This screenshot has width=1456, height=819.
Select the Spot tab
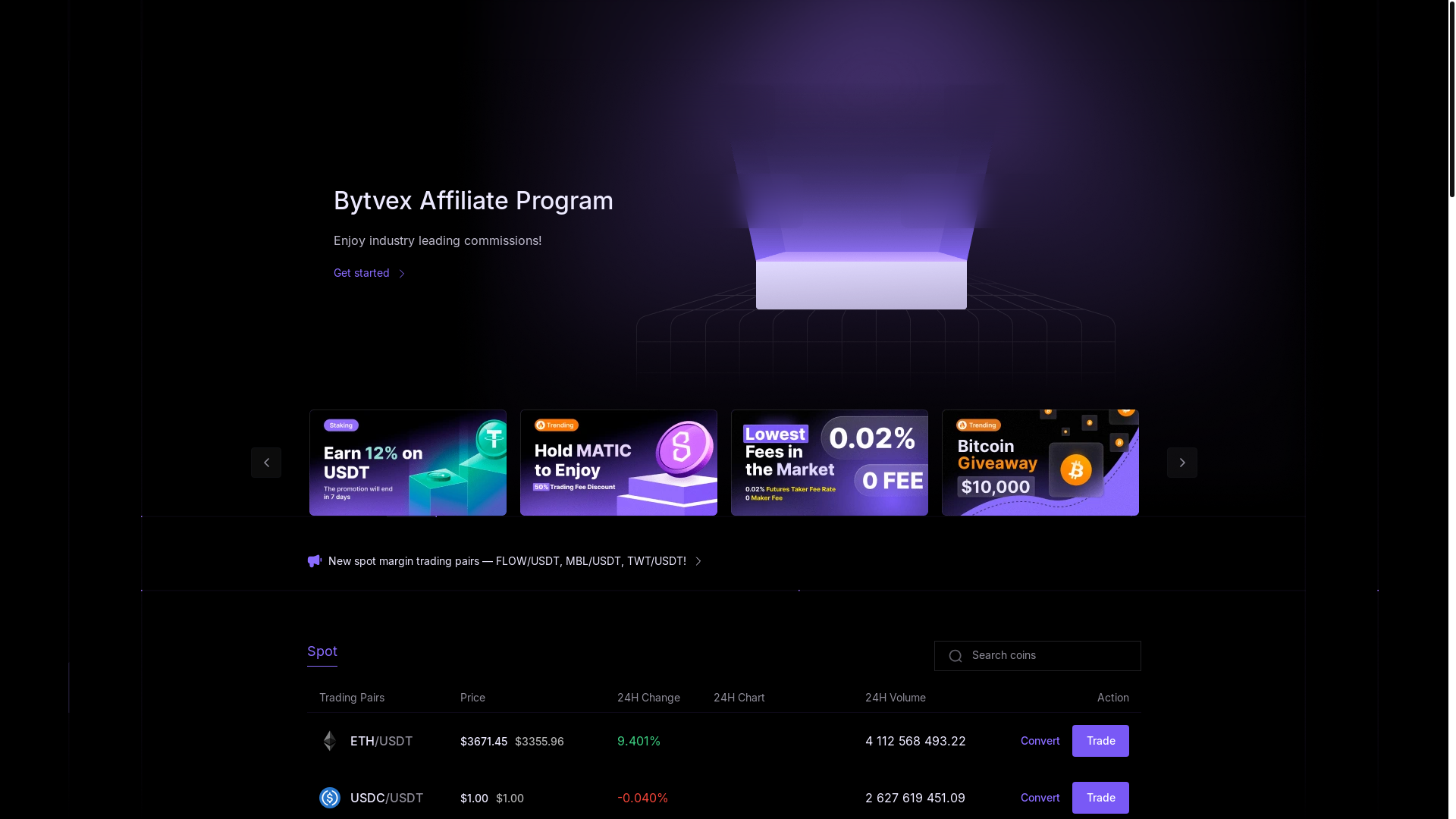tap(322, 651)
